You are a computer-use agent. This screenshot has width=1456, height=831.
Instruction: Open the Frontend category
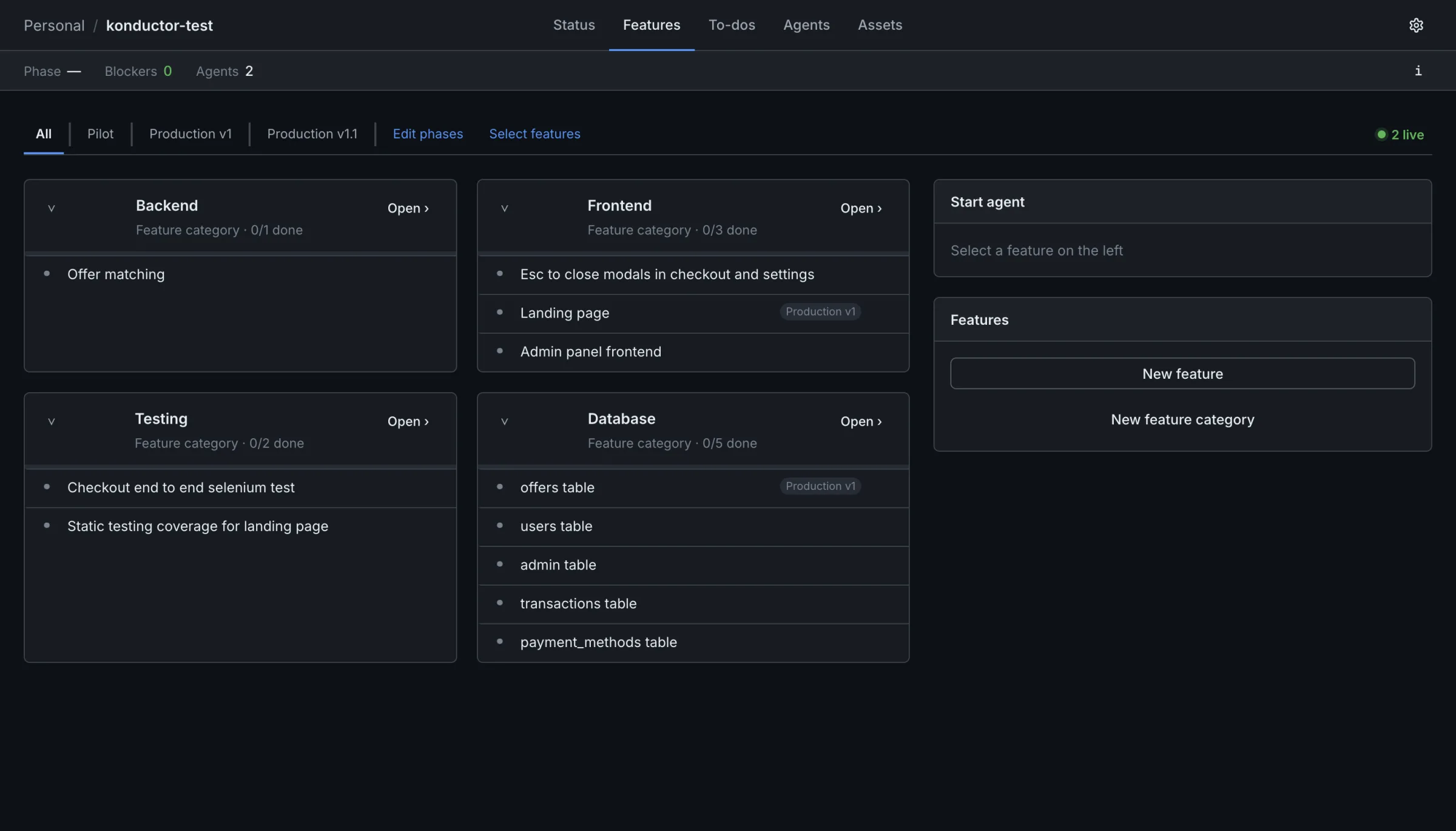861,208
